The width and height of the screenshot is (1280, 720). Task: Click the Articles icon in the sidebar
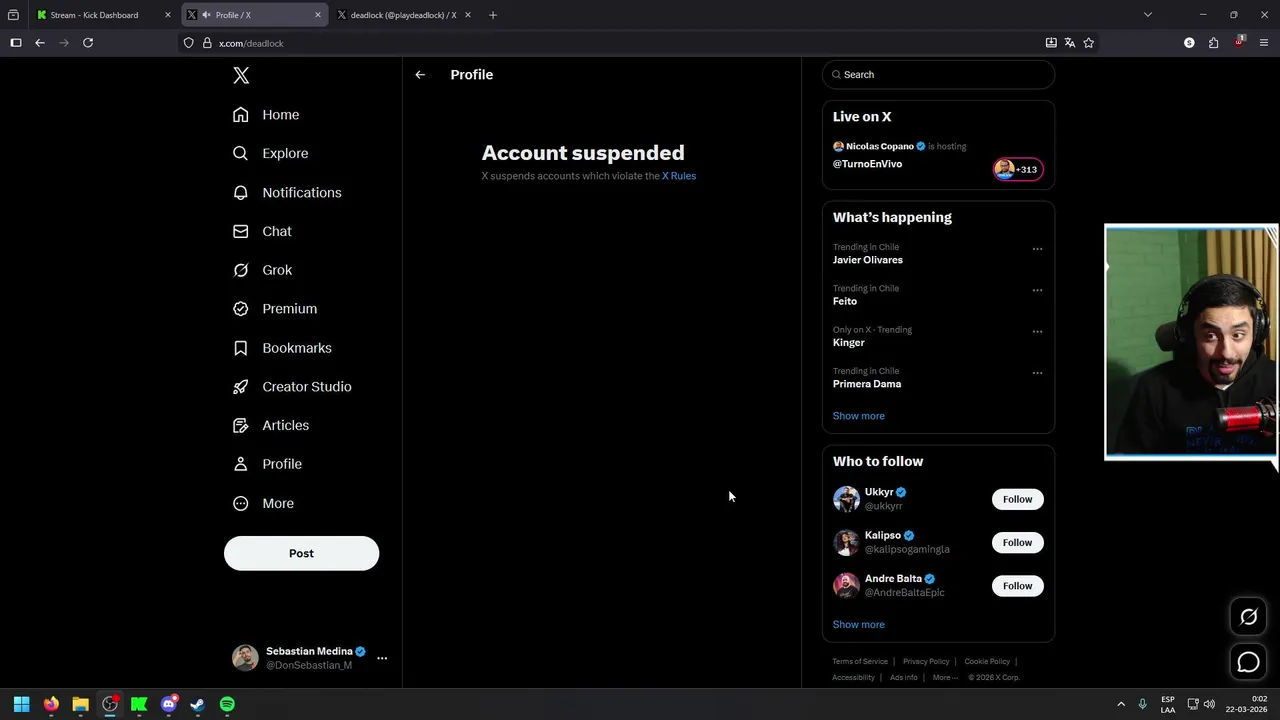coord(240,425)
